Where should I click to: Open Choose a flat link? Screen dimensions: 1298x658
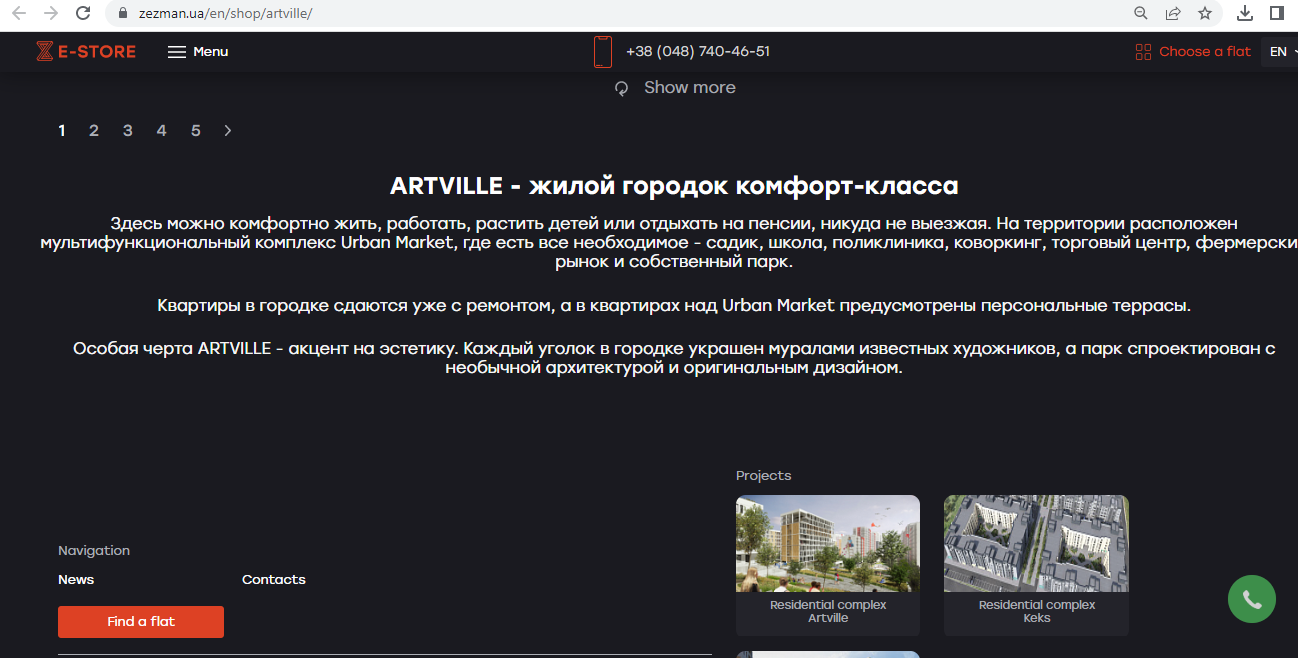1205,51
